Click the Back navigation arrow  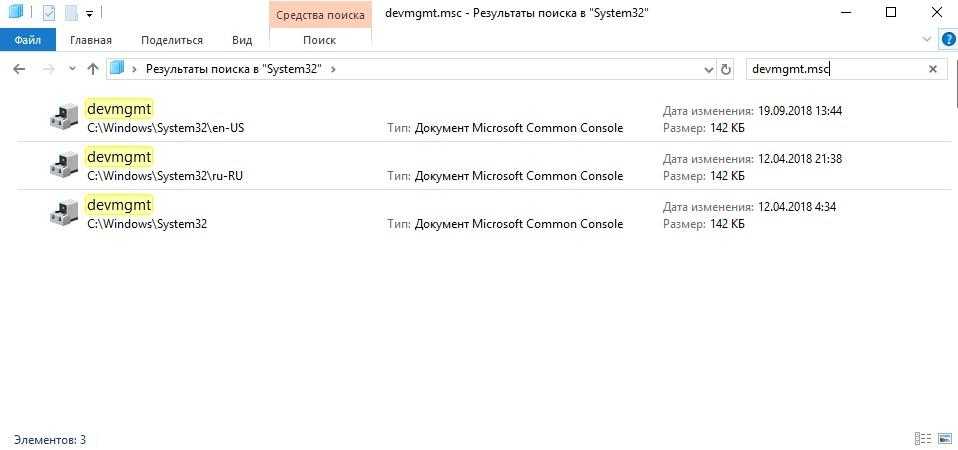(x=18, y=69)
